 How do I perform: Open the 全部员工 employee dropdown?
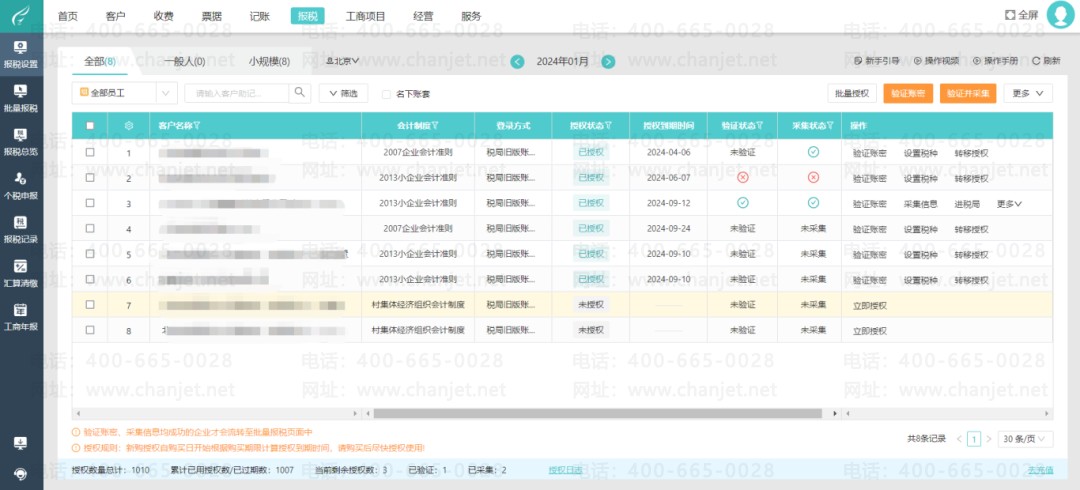click(125, 92)
